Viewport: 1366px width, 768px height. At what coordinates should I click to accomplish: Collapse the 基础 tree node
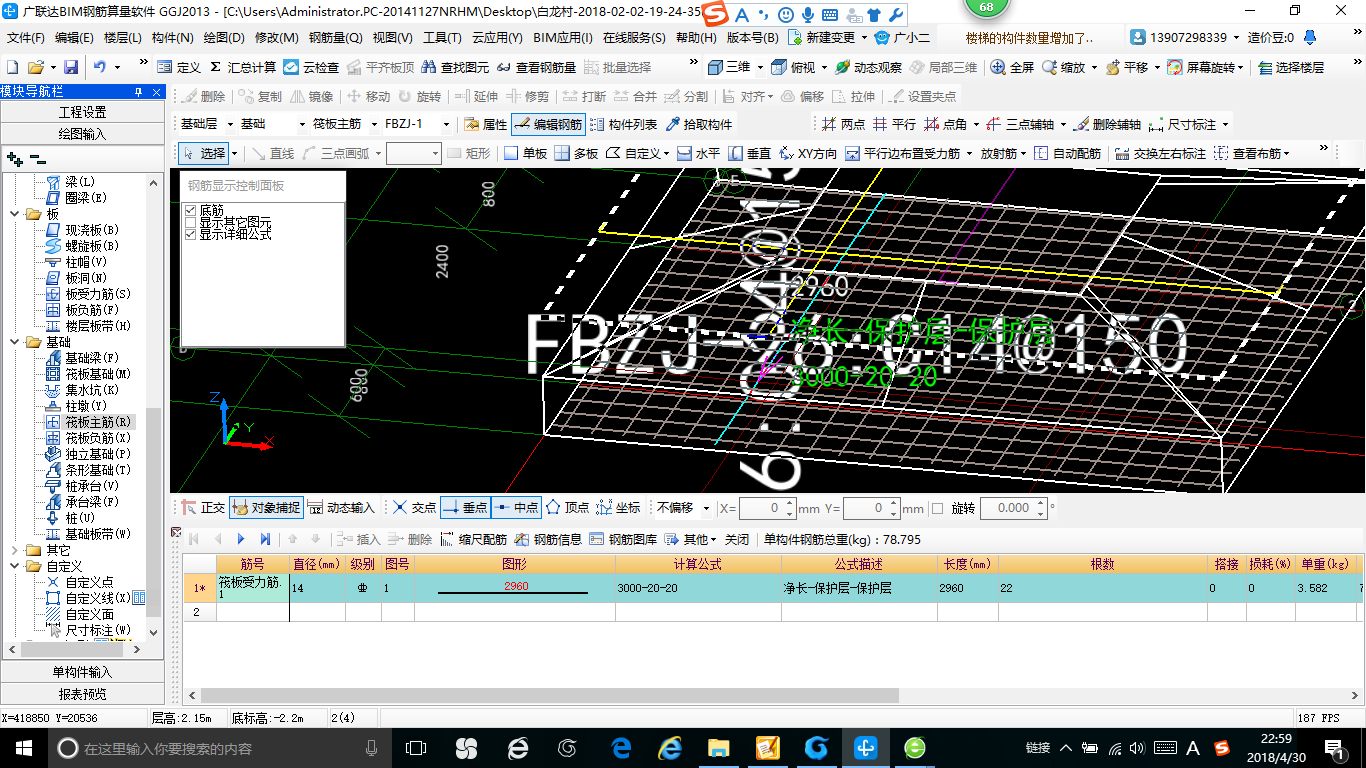coord(14,342)
